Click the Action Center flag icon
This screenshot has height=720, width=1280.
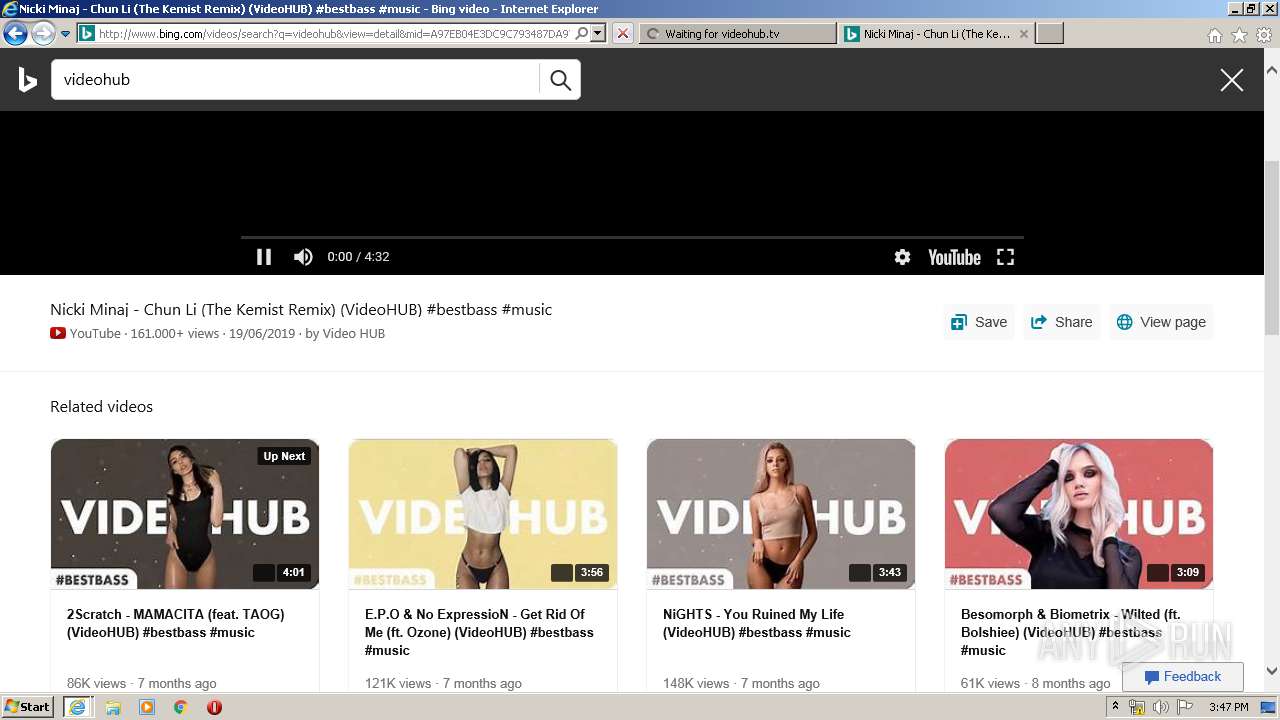pos(1185,707)
